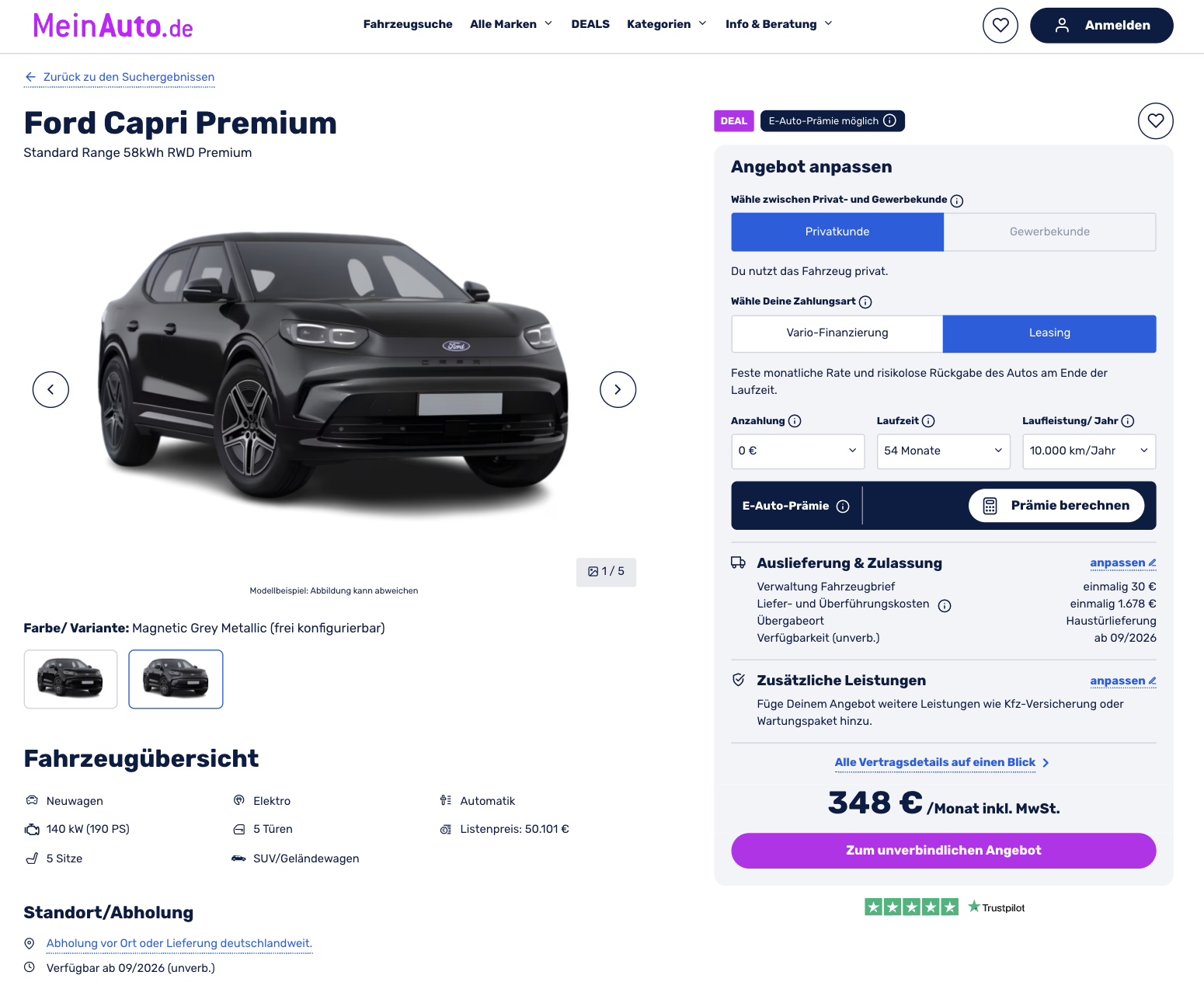Screen dimensions: 1204x996
Task: Go to the previous vehicle image
Action: (x=50, y=389)
